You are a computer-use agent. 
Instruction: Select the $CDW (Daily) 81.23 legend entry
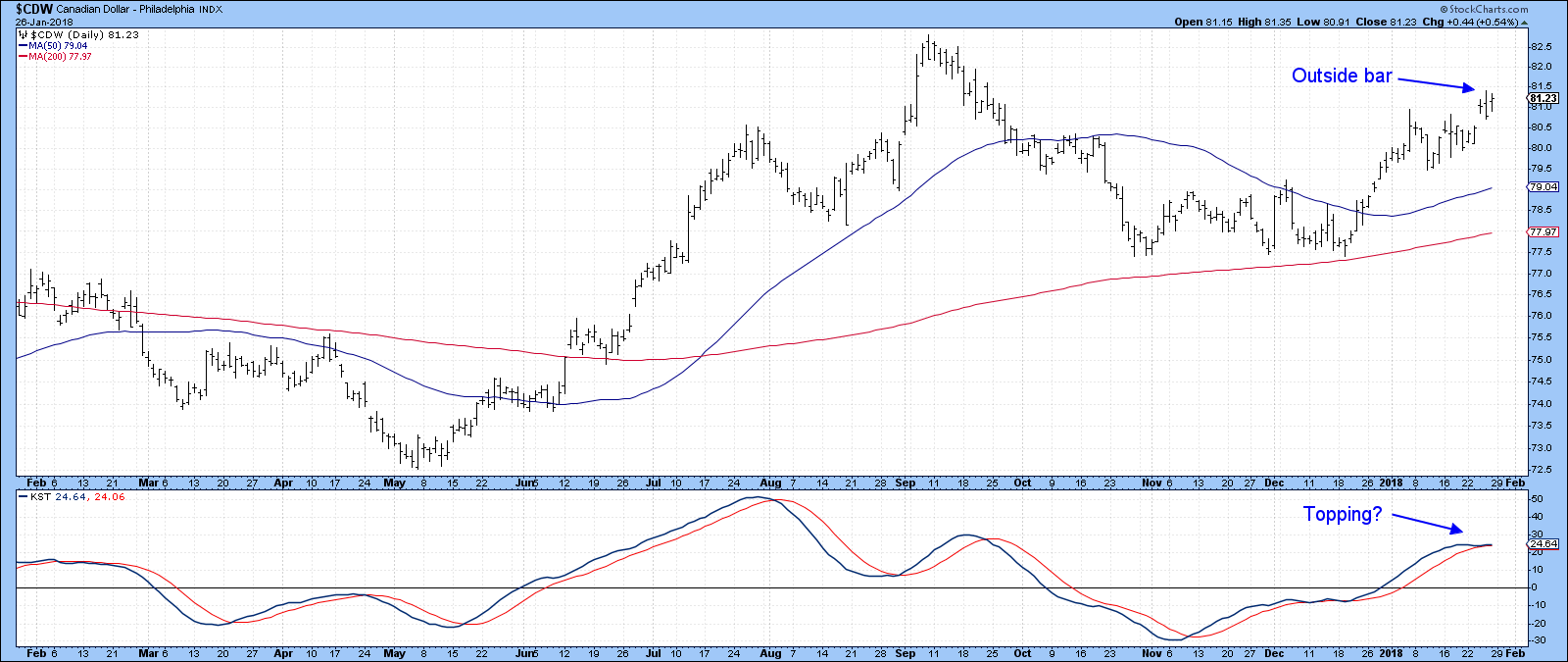point(83,35)
